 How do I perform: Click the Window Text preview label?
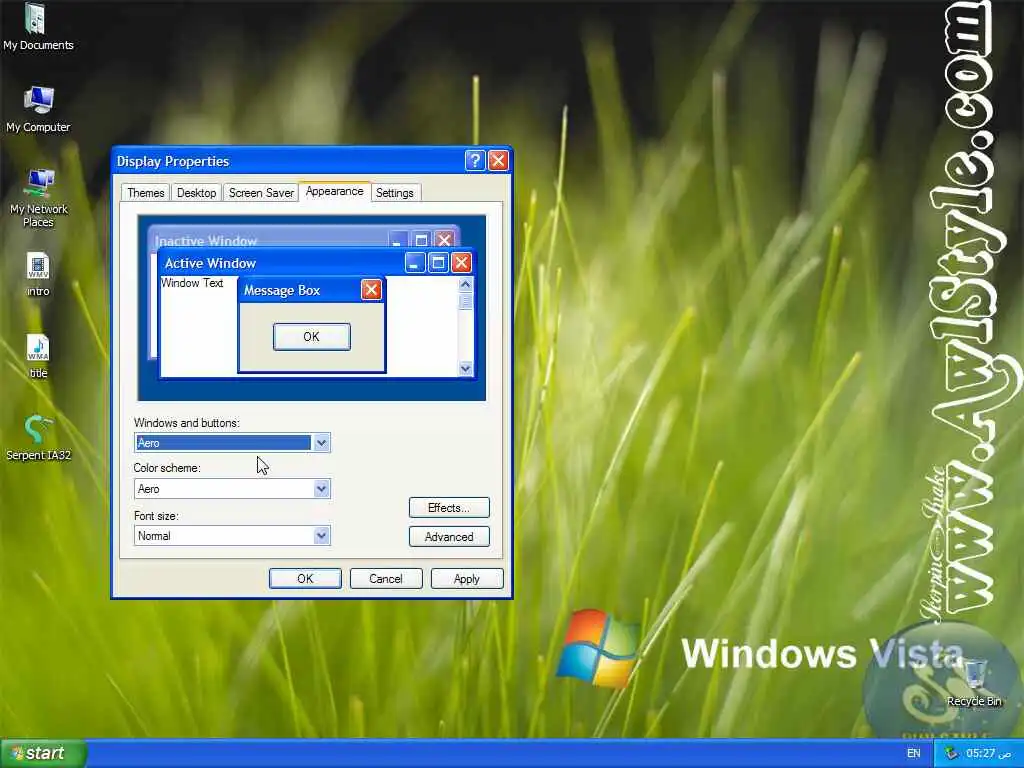coord(192,283)
